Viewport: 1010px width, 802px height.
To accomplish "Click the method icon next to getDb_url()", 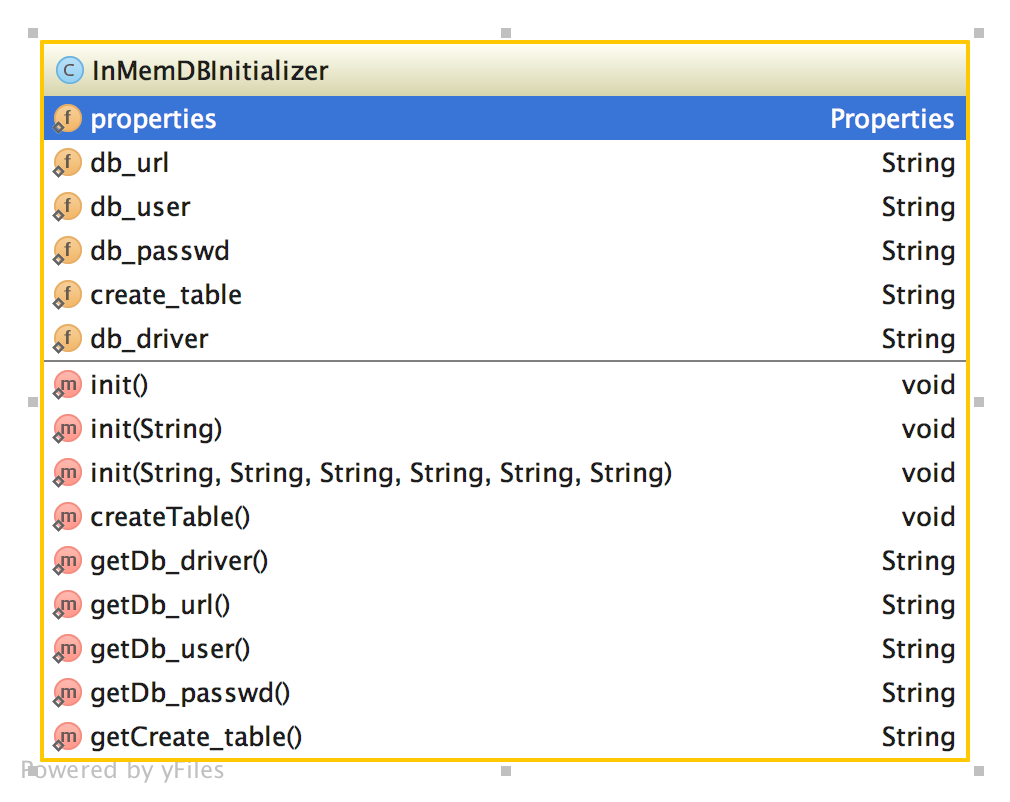I will pos(67,605).
